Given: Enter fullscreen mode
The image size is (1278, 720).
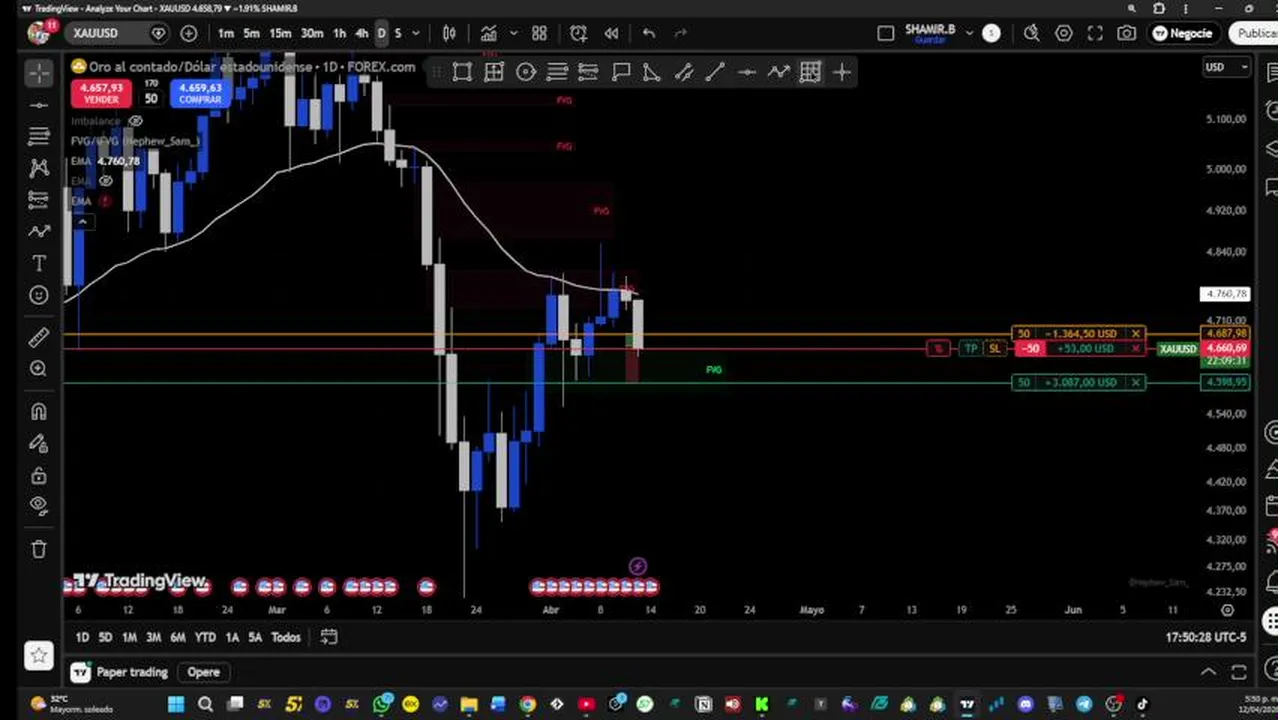Looking at the screenshot, I should click(x=1095, y=33).
